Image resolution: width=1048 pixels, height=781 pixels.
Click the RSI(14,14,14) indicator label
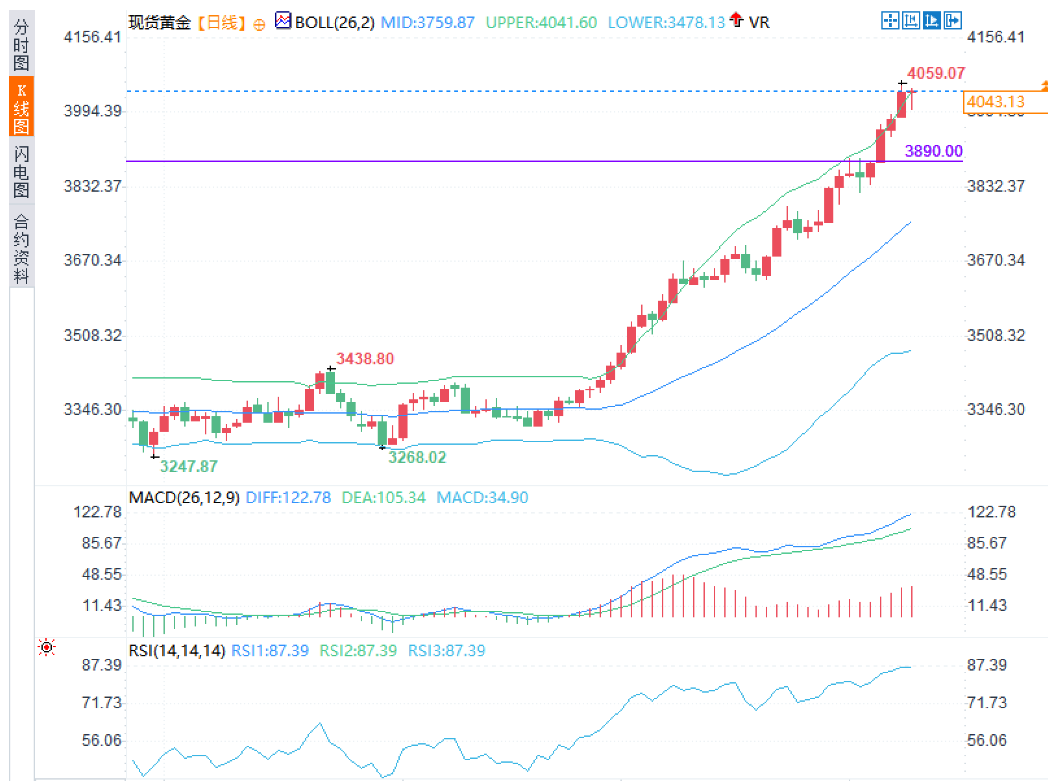click(x=177, y=650)
